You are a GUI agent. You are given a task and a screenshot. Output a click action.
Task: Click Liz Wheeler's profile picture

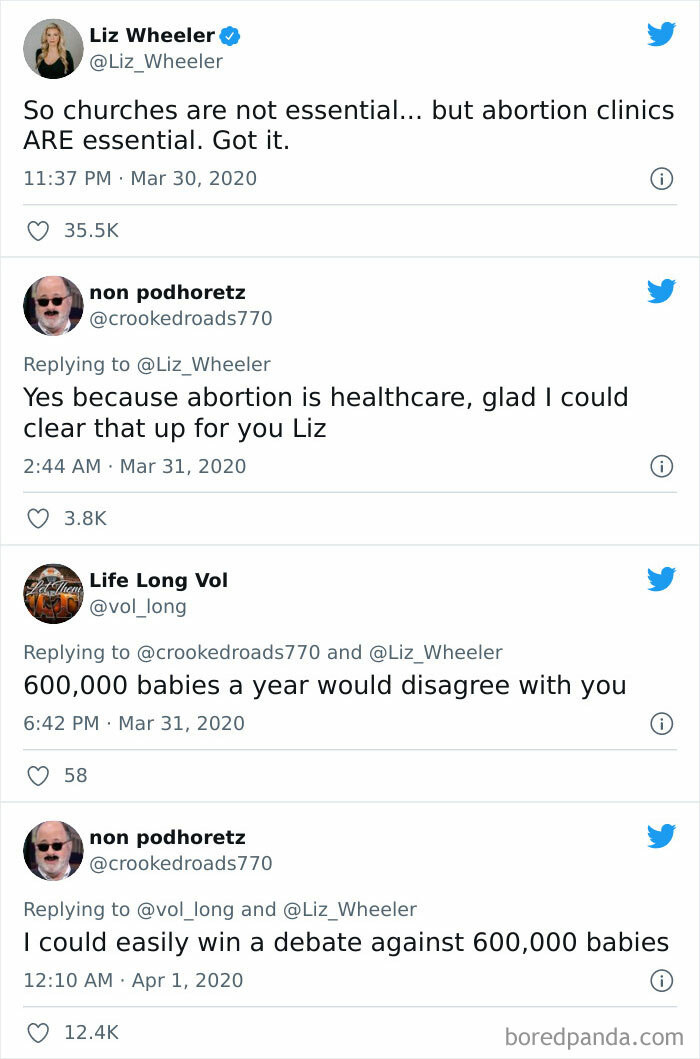[52, 48]
